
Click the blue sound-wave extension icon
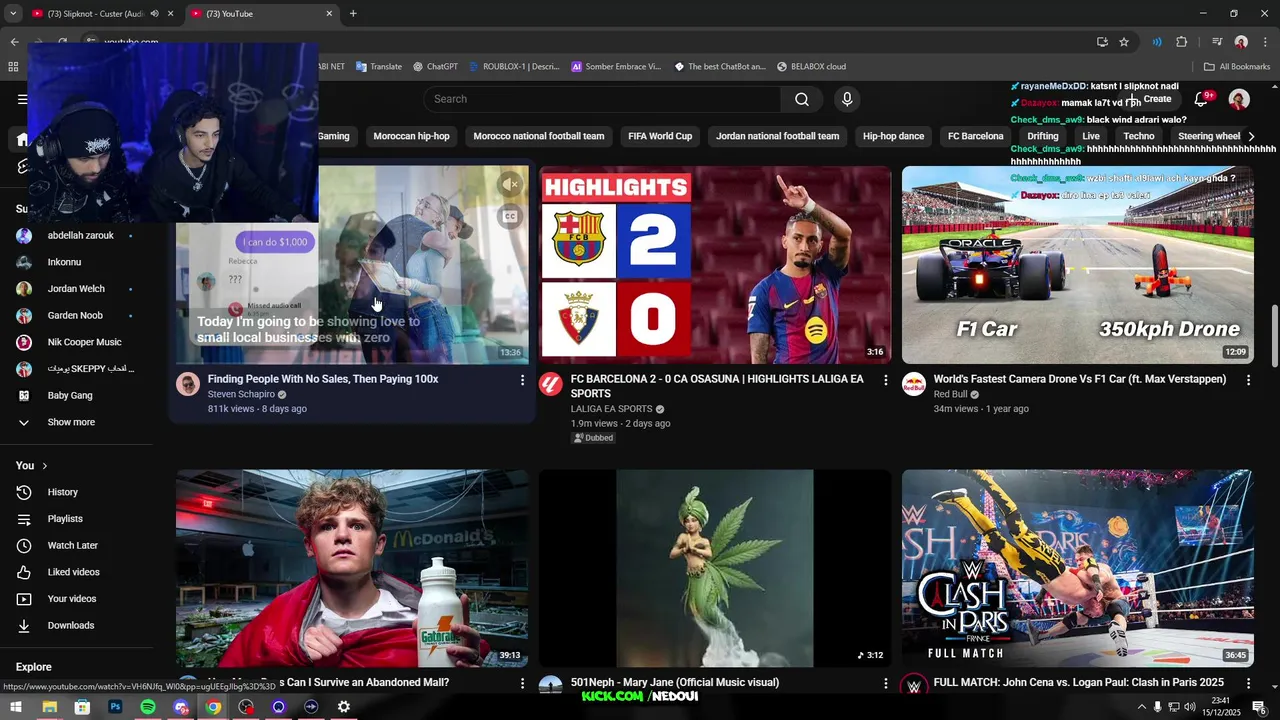[x=1157, y=42]
